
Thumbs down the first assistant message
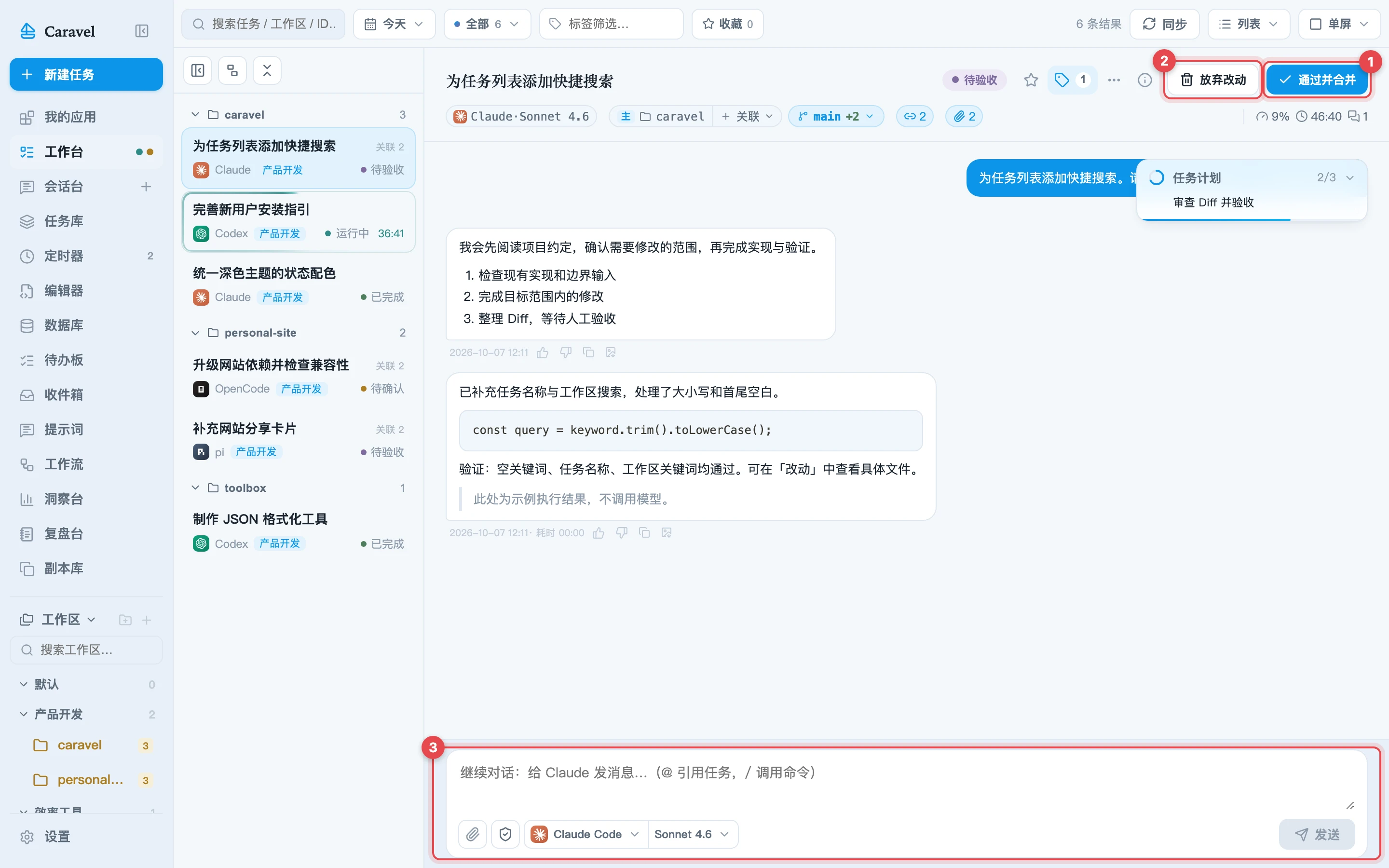(565, 353)
